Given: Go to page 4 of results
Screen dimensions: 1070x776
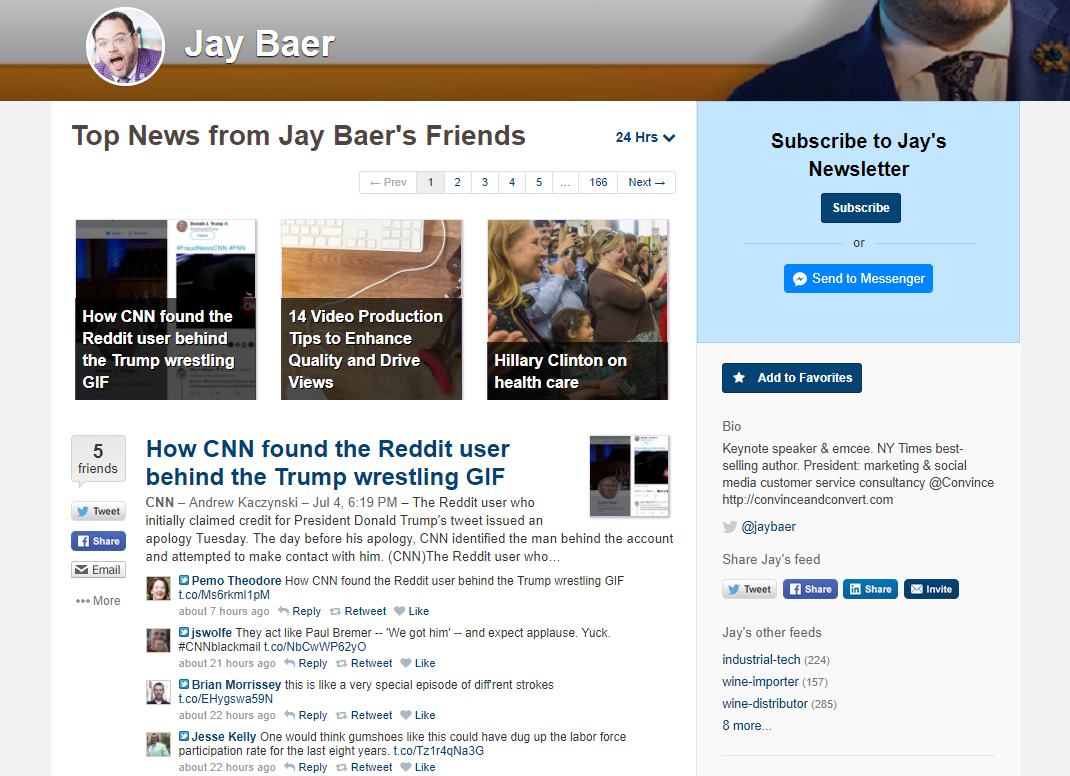Looking at the screenshot, I should (512, 182).
